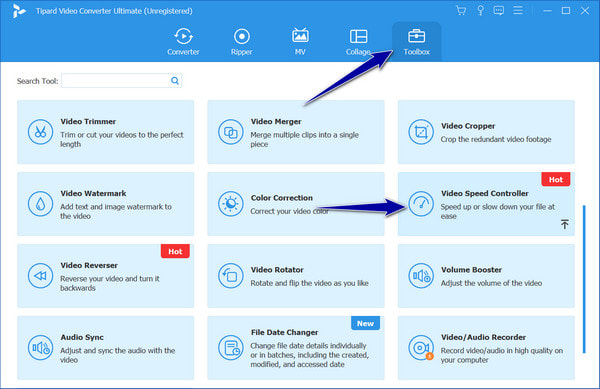Click text "Merge multiple clips into a single piece"

pos(305,139)
